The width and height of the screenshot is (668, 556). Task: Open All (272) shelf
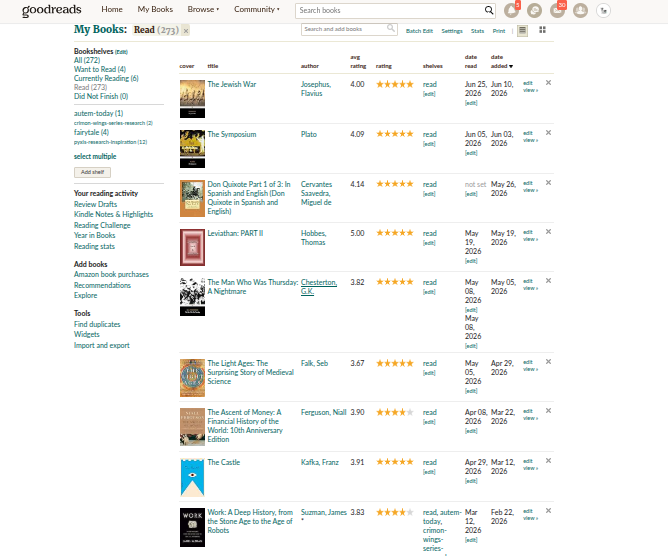coord(87,60)
